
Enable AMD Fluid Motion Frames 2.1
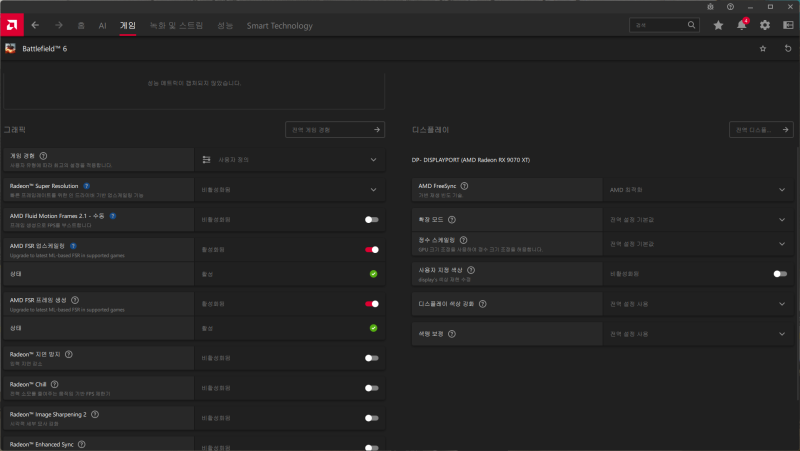[372, 219]
